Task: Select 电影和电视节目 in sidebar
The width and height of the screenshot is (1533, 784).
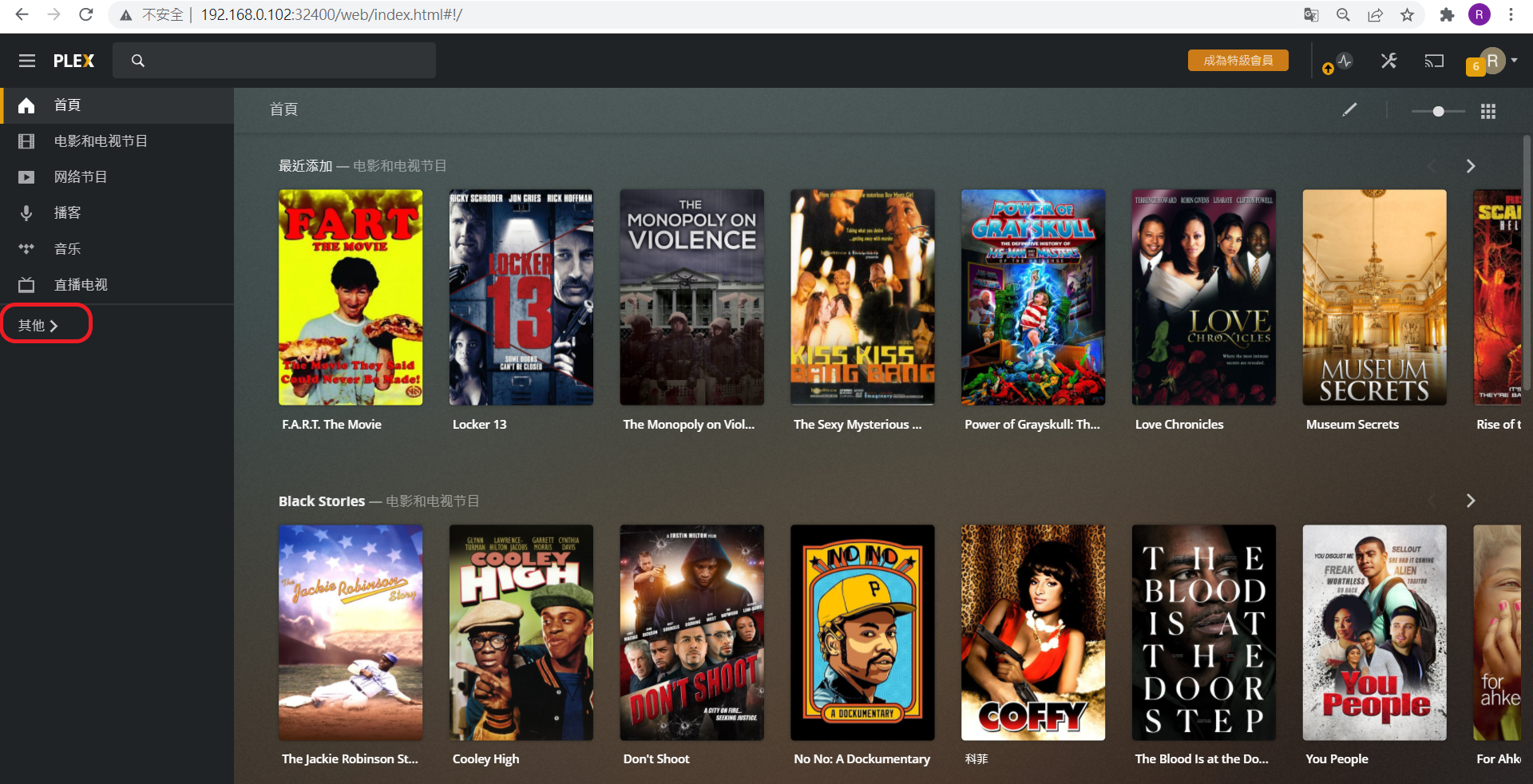Action: (101, 141)
